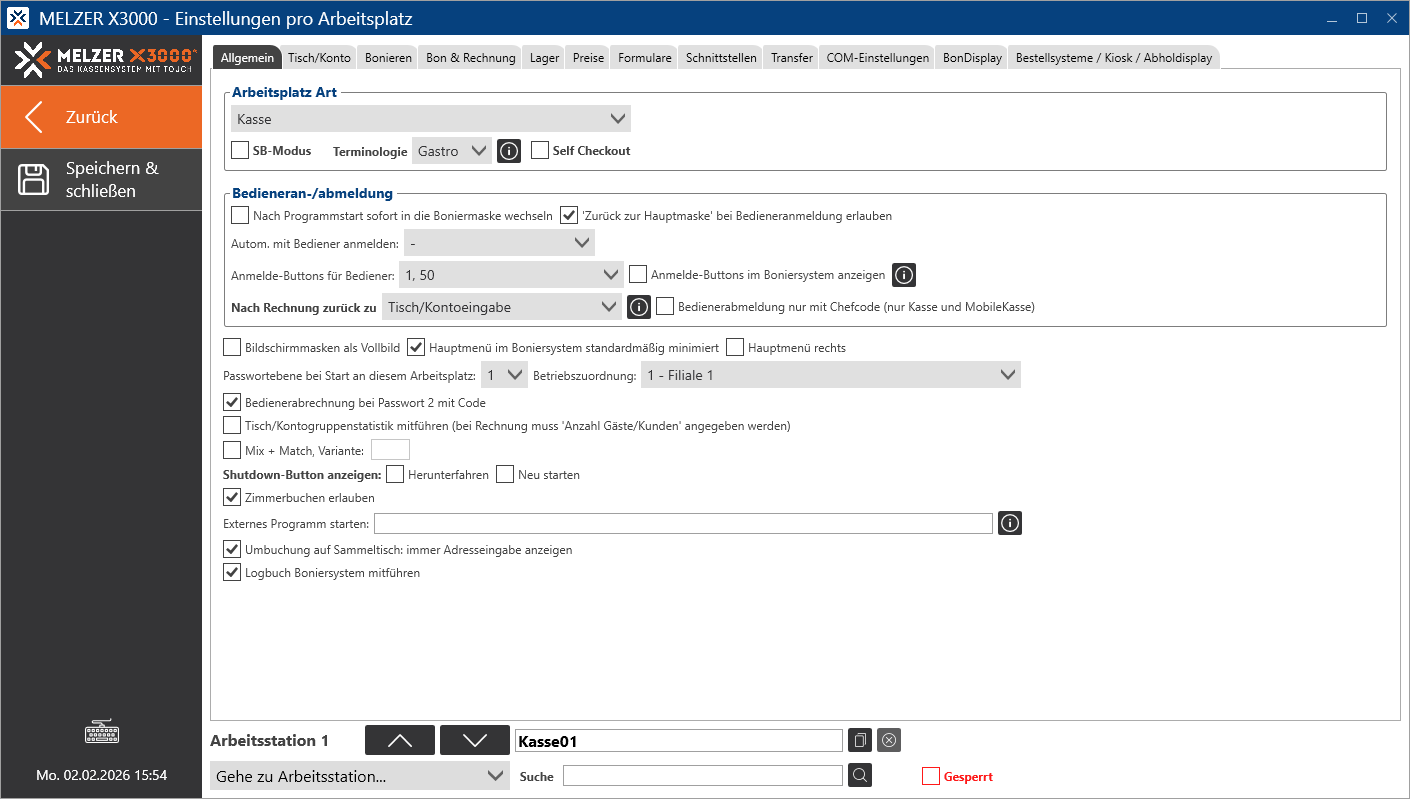Click the Mix + Match Variante field

[x=390, y=451]
